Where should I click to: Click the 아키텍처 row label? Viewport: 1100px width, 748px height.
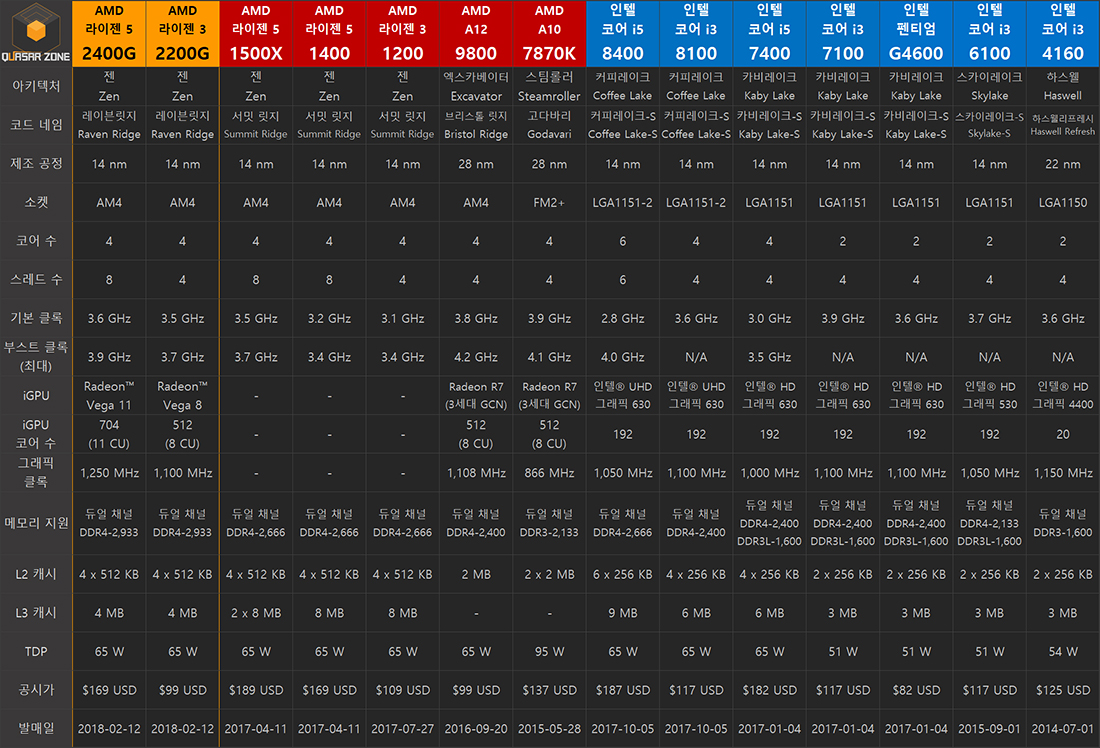[x=36, y=86]
